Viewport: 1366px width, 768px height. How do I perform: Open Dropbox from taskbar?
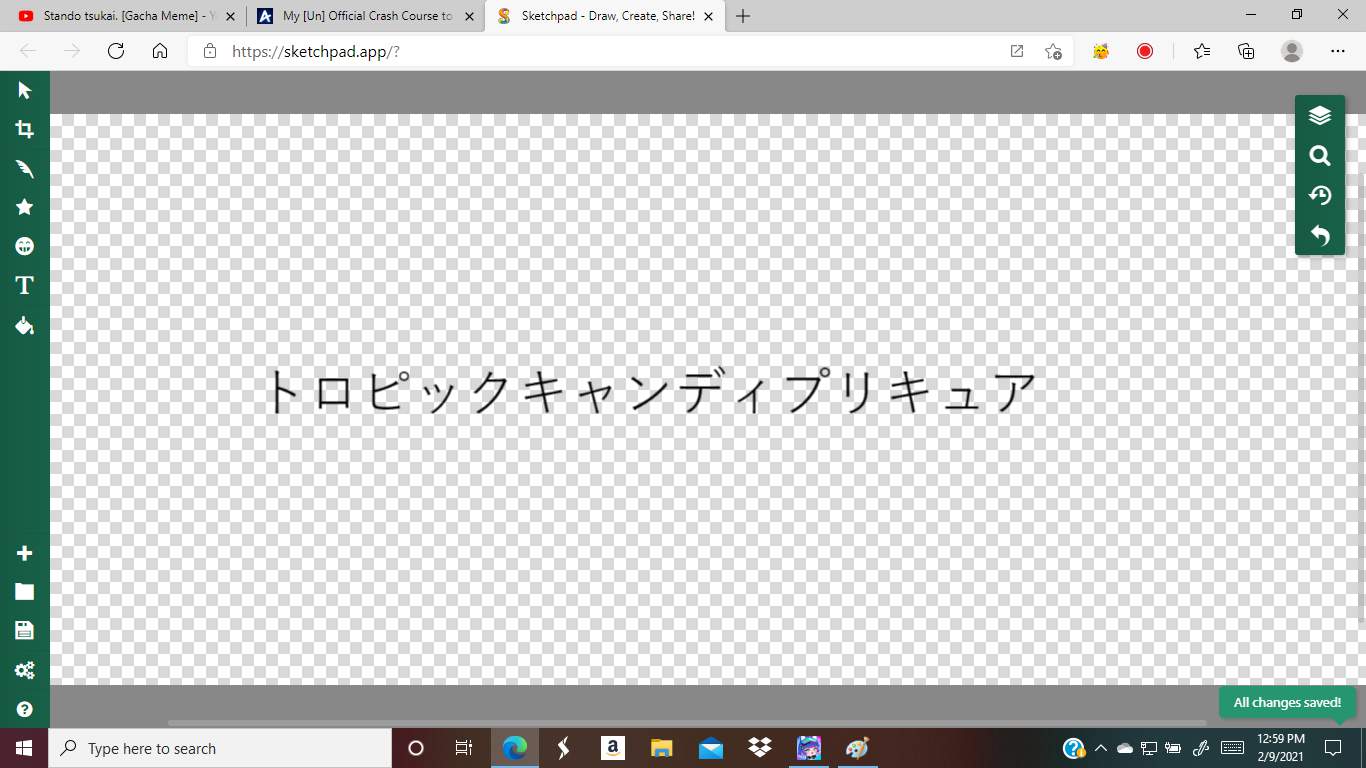click(x=760, y=748)
